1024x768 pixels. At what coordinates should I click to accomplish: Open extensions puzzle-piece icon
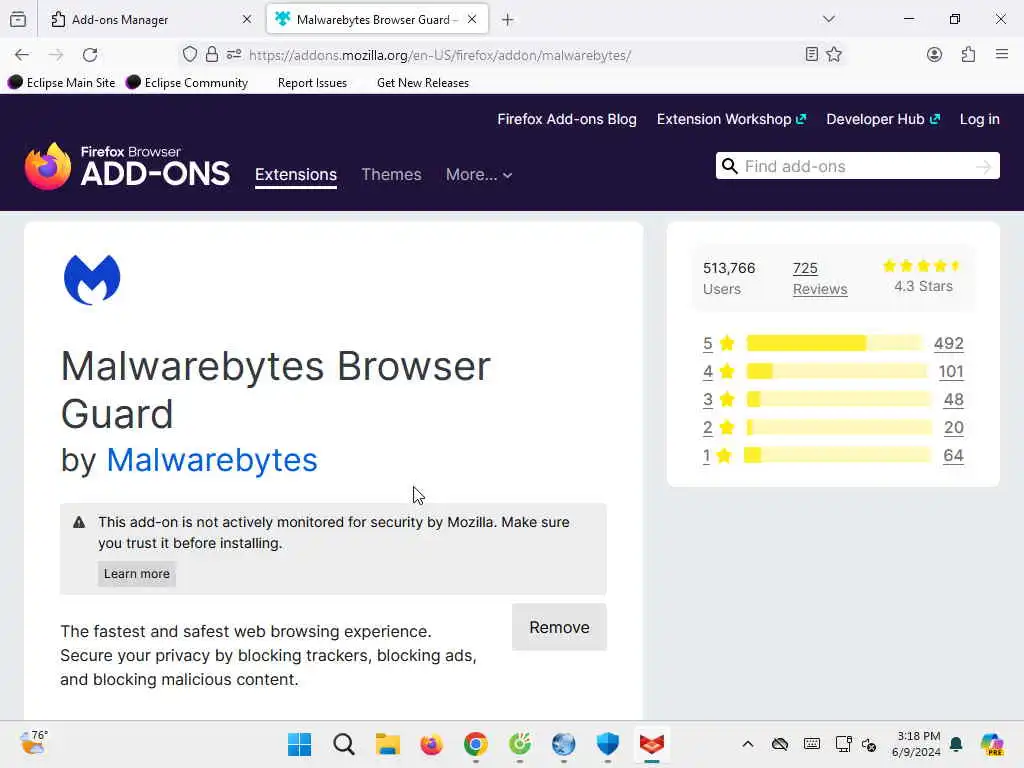click(968, 55)
